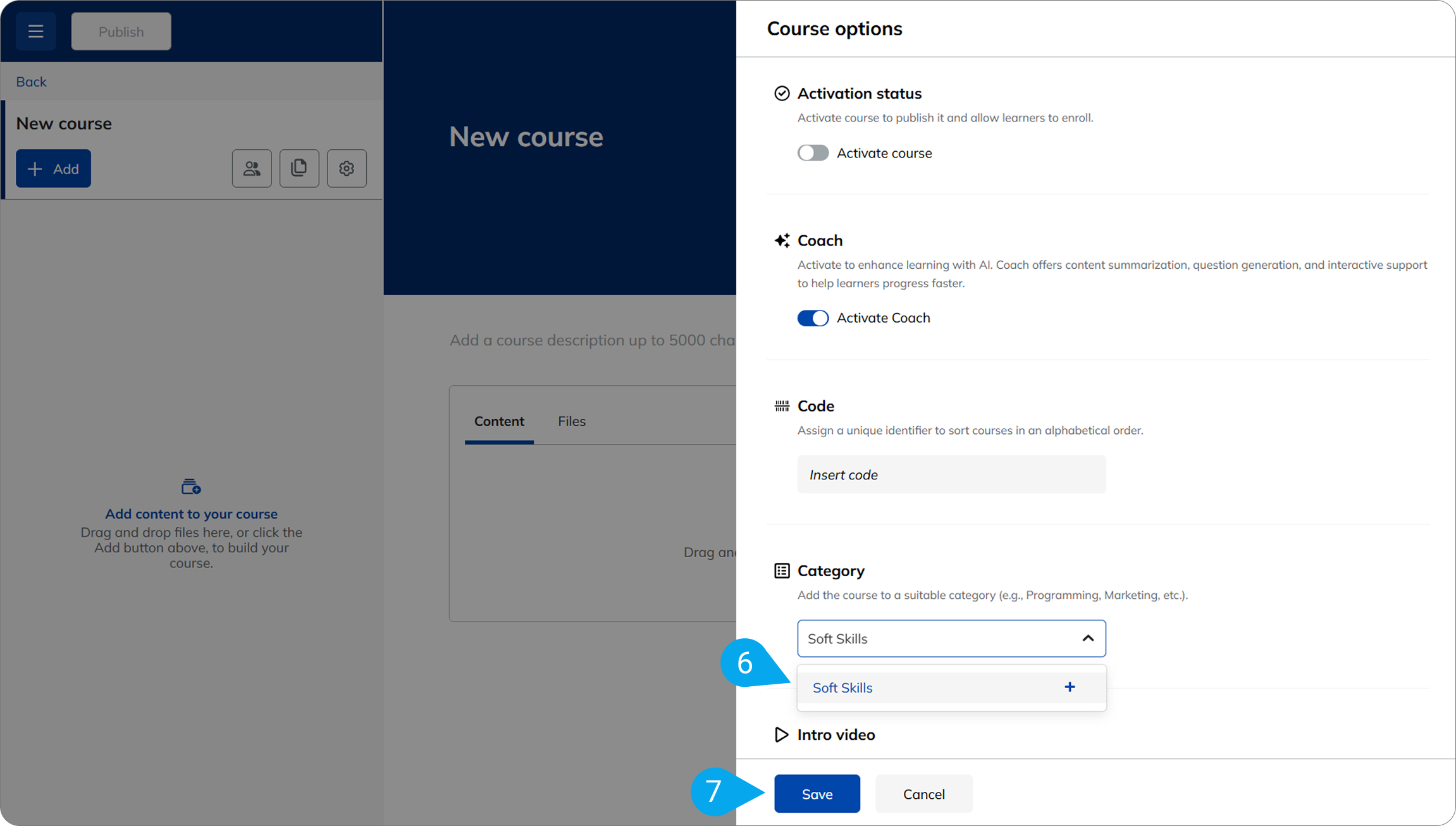Click the clone course copy icon
The image size is (1456, 826).
299,168
